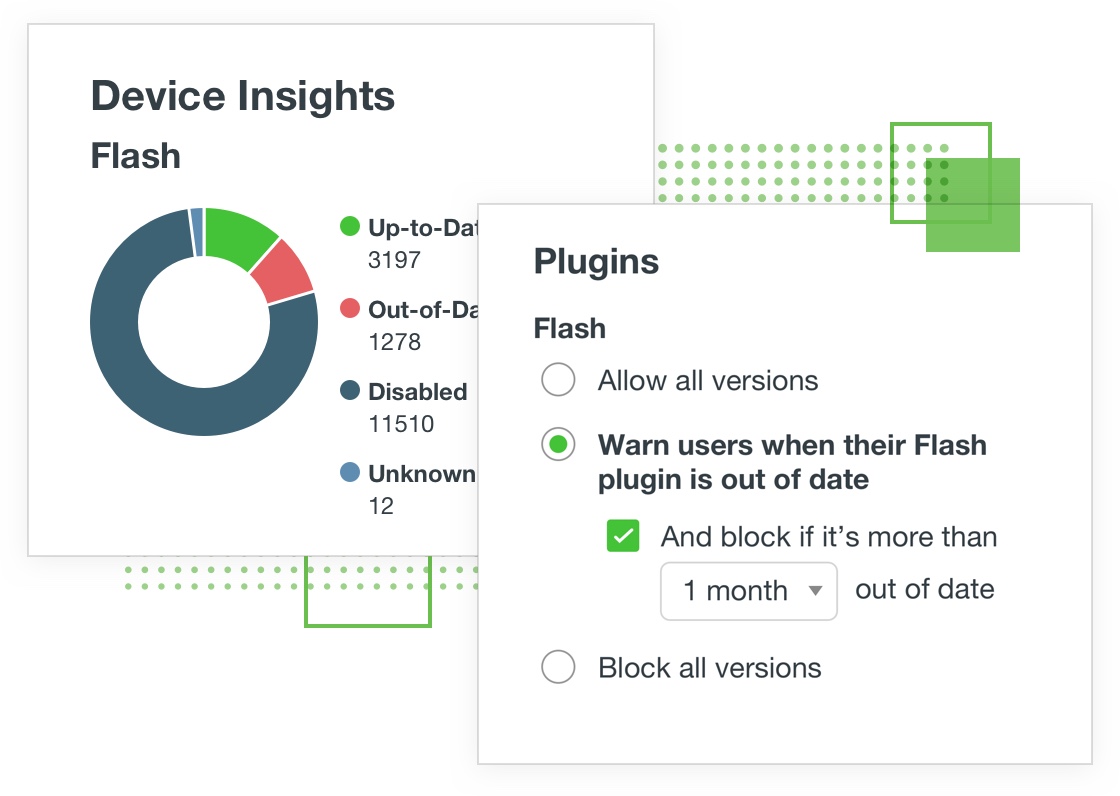Click the Unknown legend label

coord(422,474)
